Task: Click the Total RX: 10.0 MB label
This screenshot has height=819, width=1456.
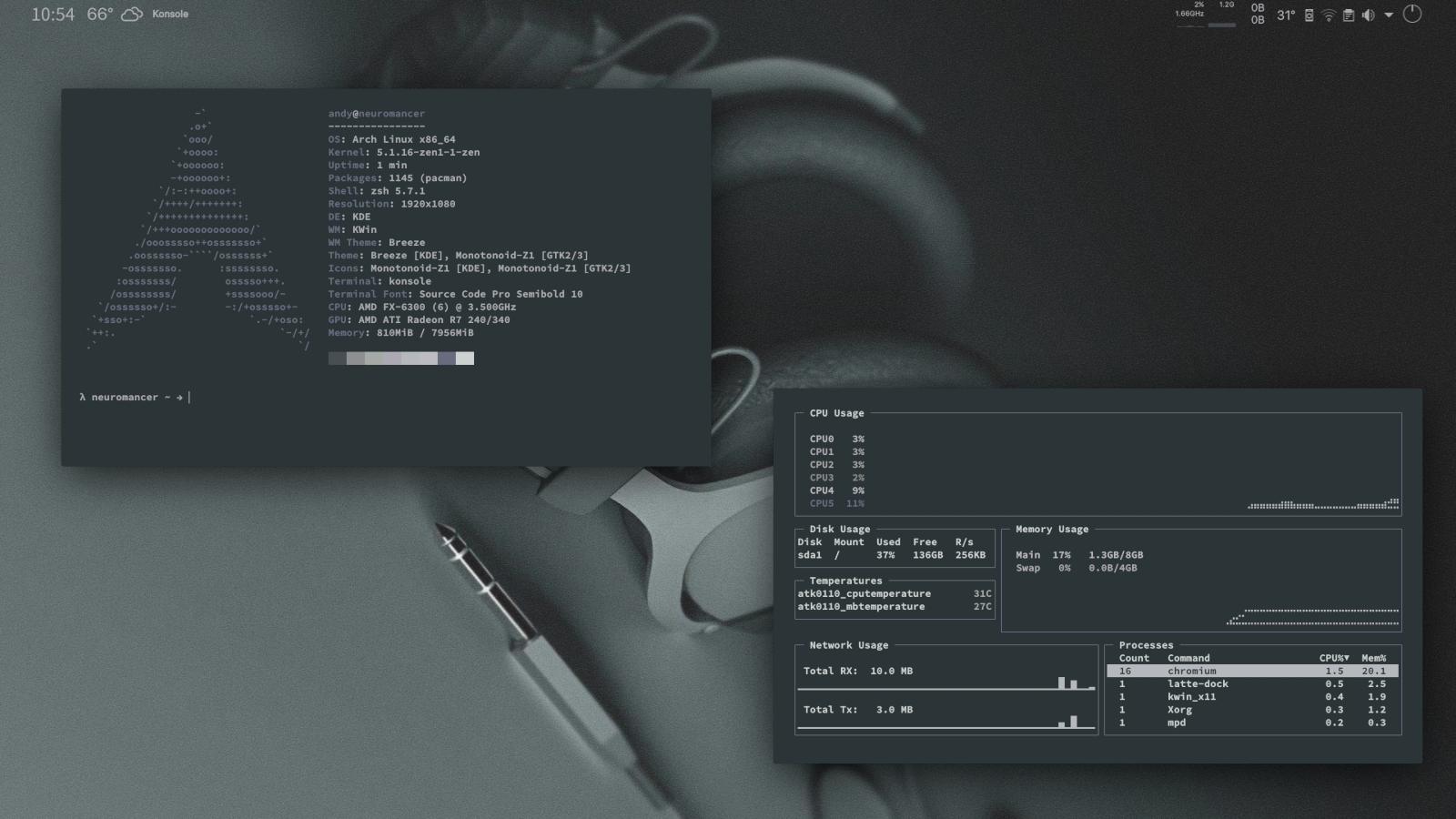Action: pos(858,671)
